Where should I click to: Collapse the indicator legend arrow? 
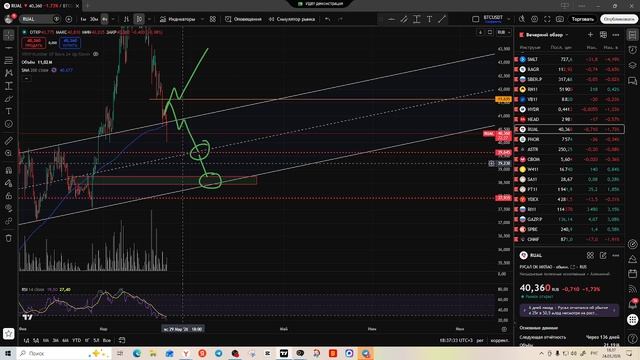[27, 78]
